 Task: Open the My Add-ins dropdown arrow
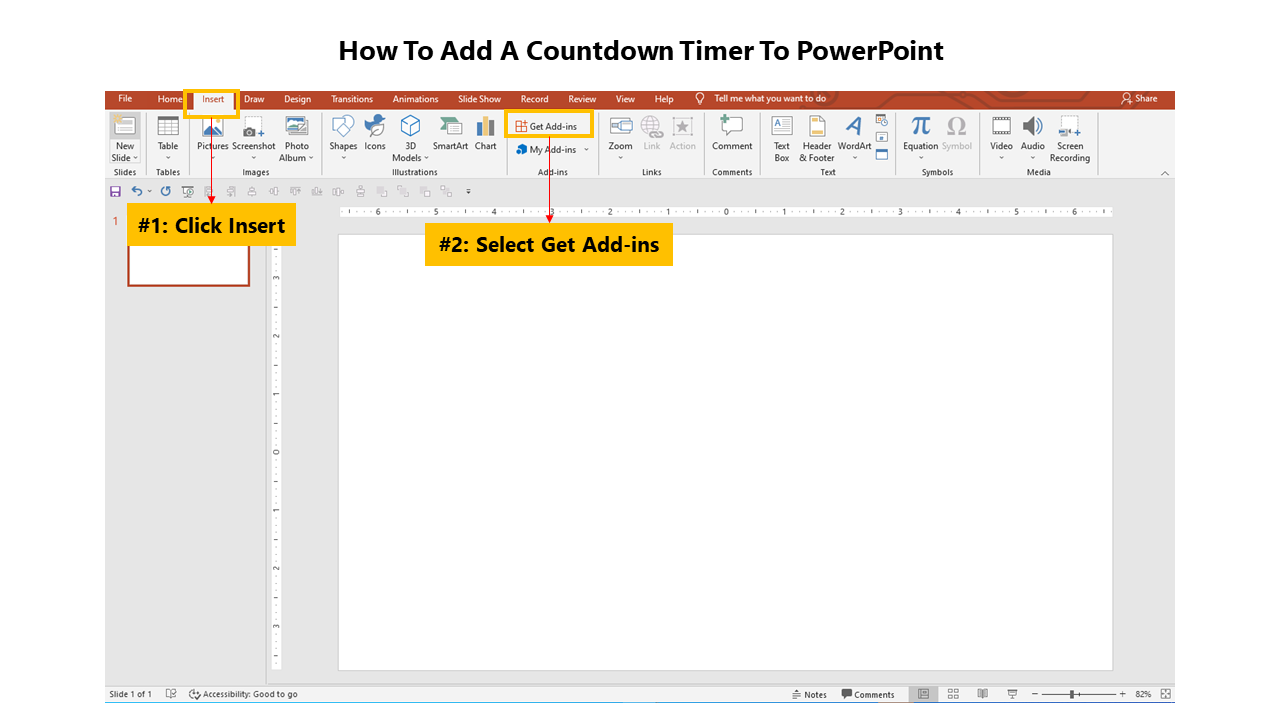(586, 150)
